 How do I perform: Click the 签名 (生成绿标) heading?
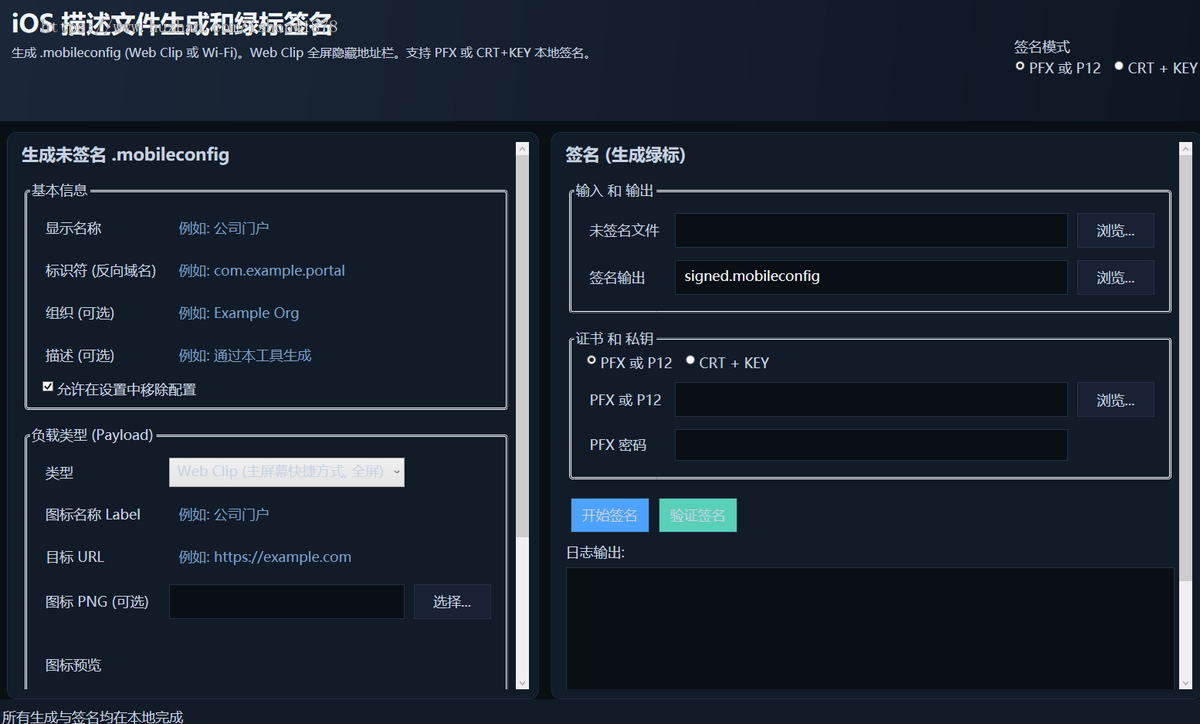(625, 155)
